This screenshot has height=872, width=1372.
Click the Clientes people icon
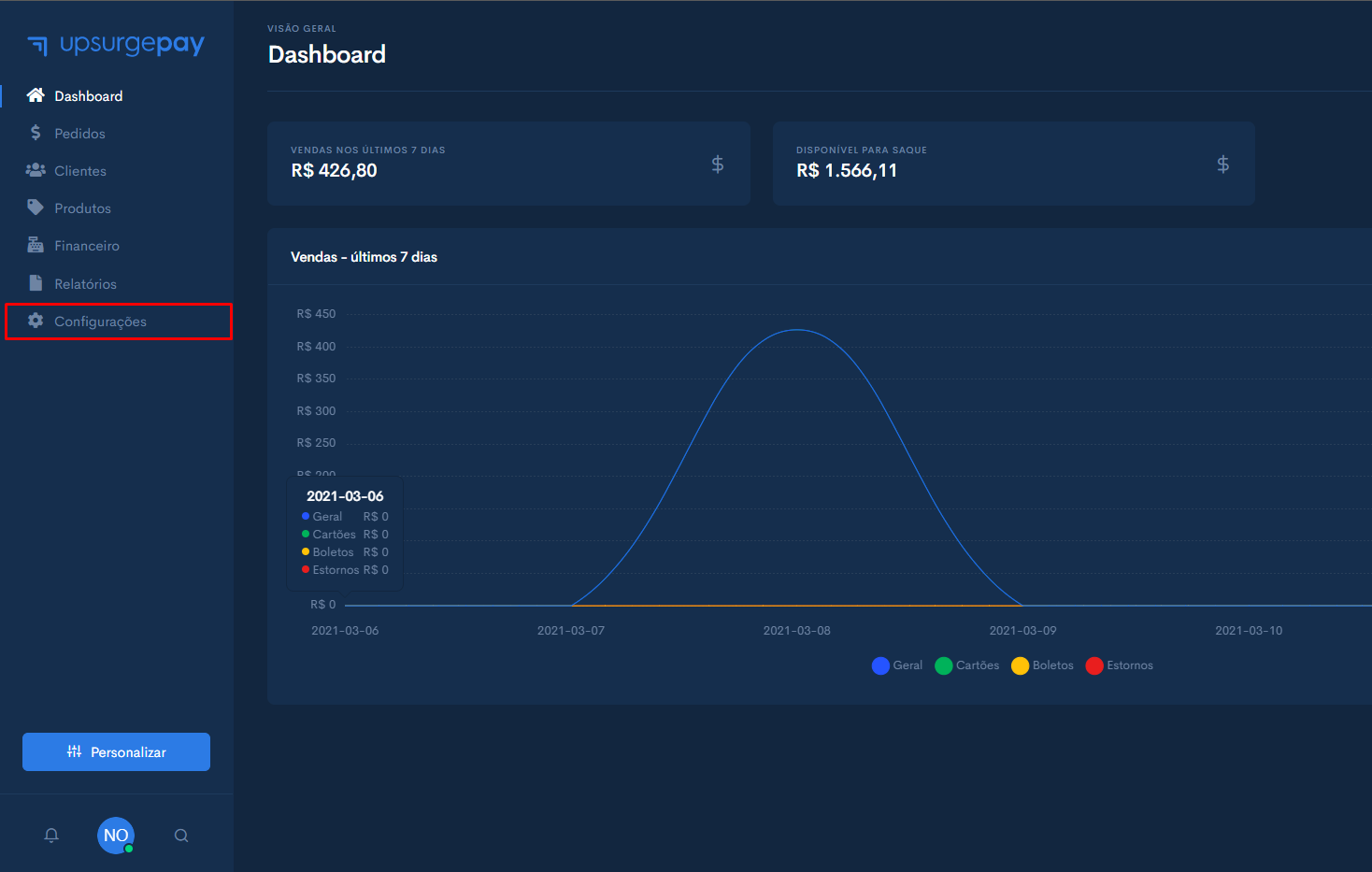pyautogui.click(x=36, y=170)
